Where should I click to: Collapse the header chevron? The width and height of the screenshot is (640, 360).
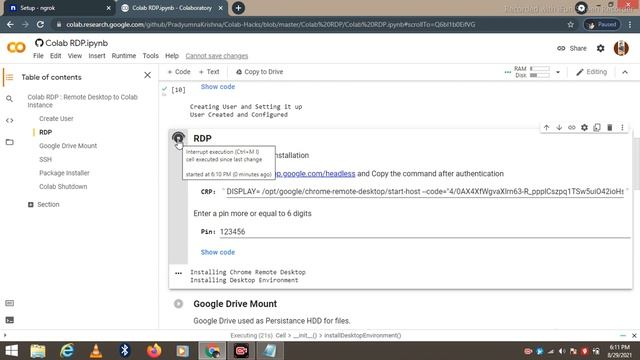pyautogui.click(x=625, y=72)
